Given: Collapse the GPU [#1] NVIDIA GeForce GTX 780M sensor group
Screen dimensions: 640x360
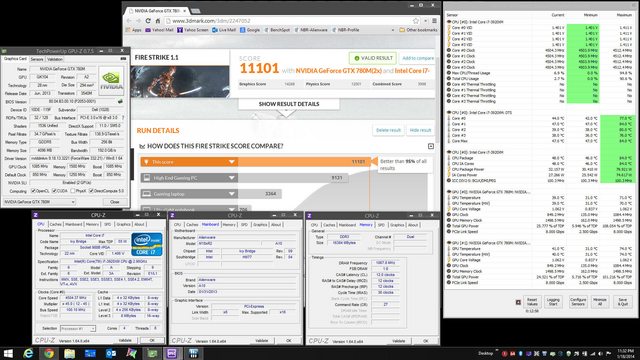Looking at the screenshot, I should click(449, 243).
